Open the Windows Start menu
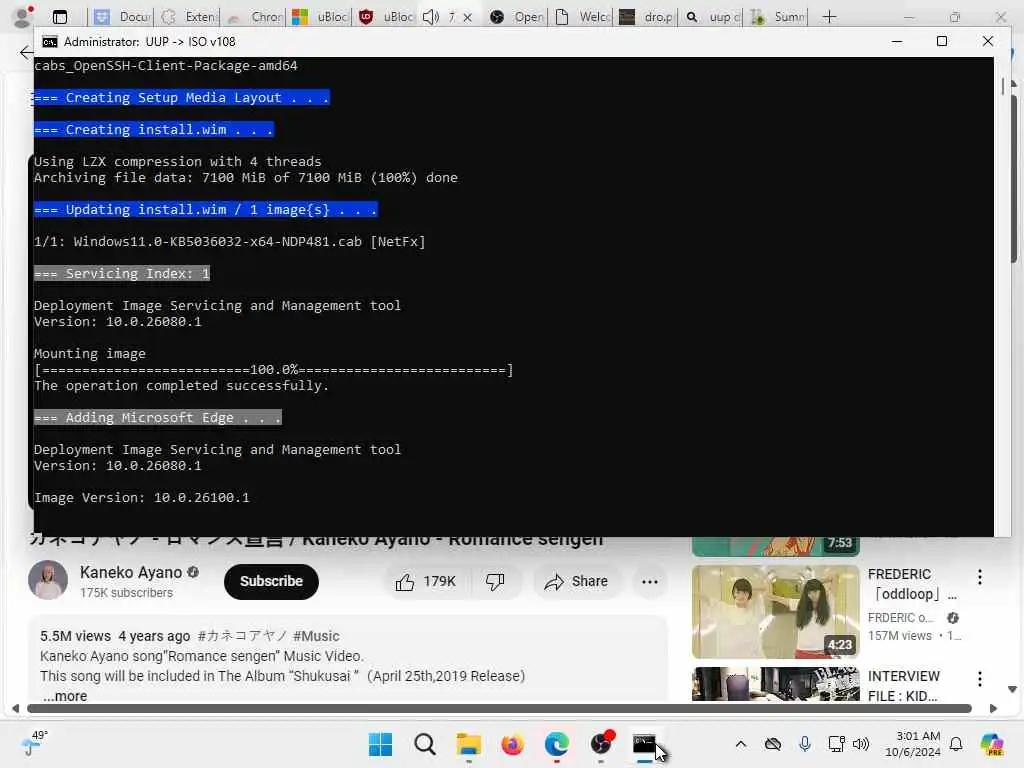 (x=380, y=744)
